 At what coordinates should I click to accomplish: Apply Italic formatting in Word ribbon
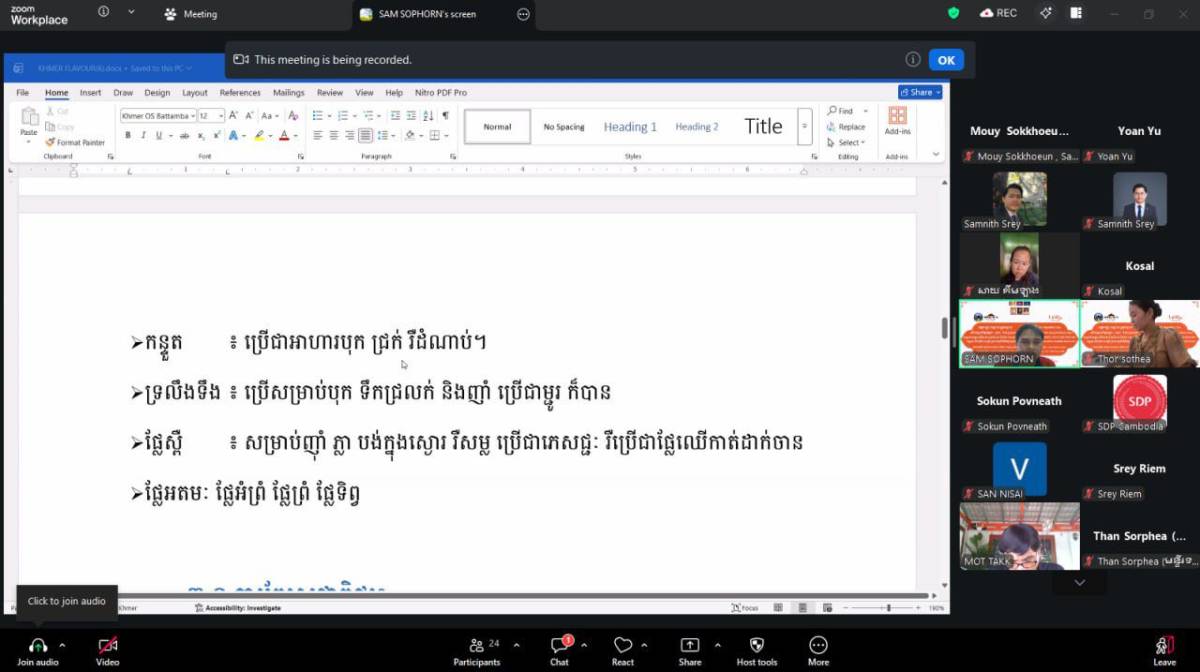point(143,135)
